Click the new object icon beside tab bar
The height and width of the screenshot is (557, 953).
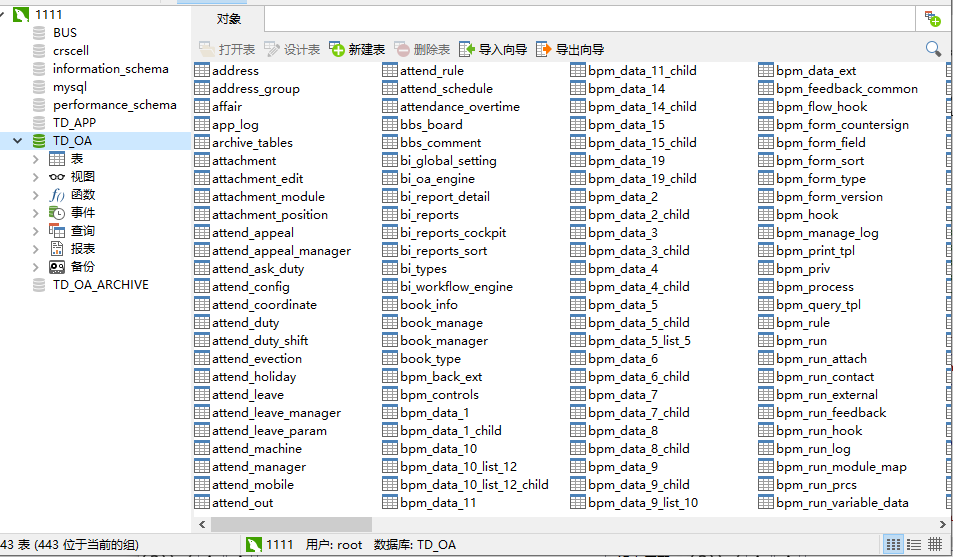(932, 19)
